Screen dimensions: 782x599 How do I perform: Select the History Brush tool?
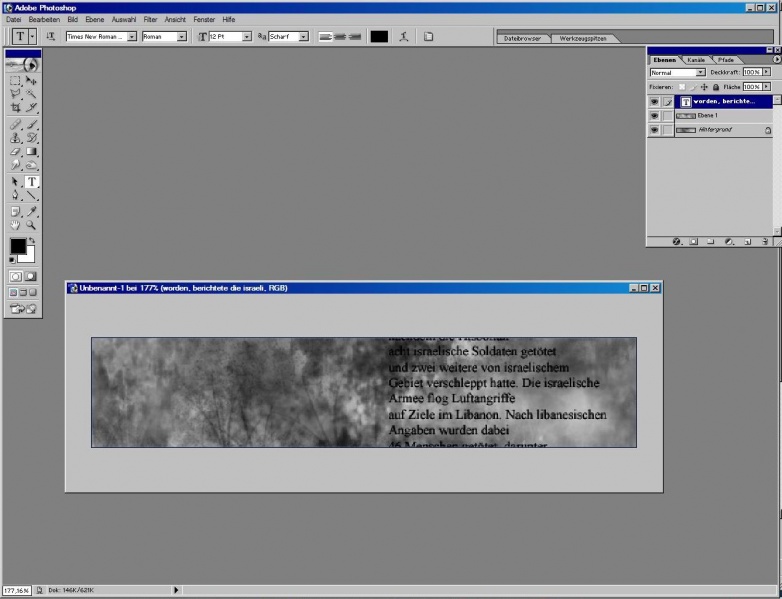[x=31, y=138]
